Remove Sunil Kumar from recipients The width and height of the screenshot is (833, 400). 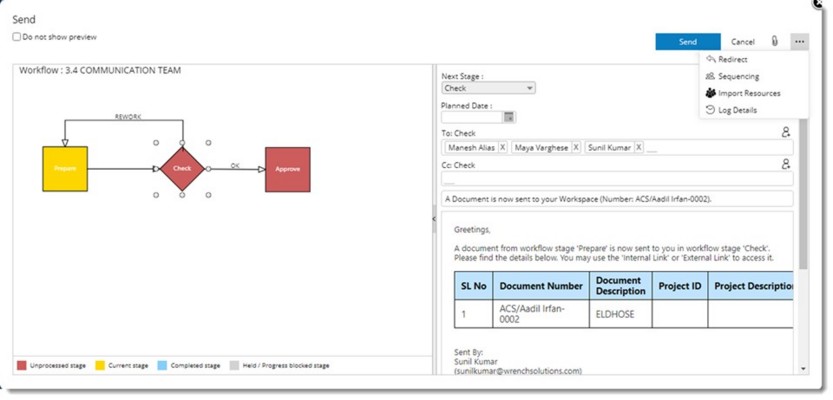pyautogui.click(x=638, y=147)
